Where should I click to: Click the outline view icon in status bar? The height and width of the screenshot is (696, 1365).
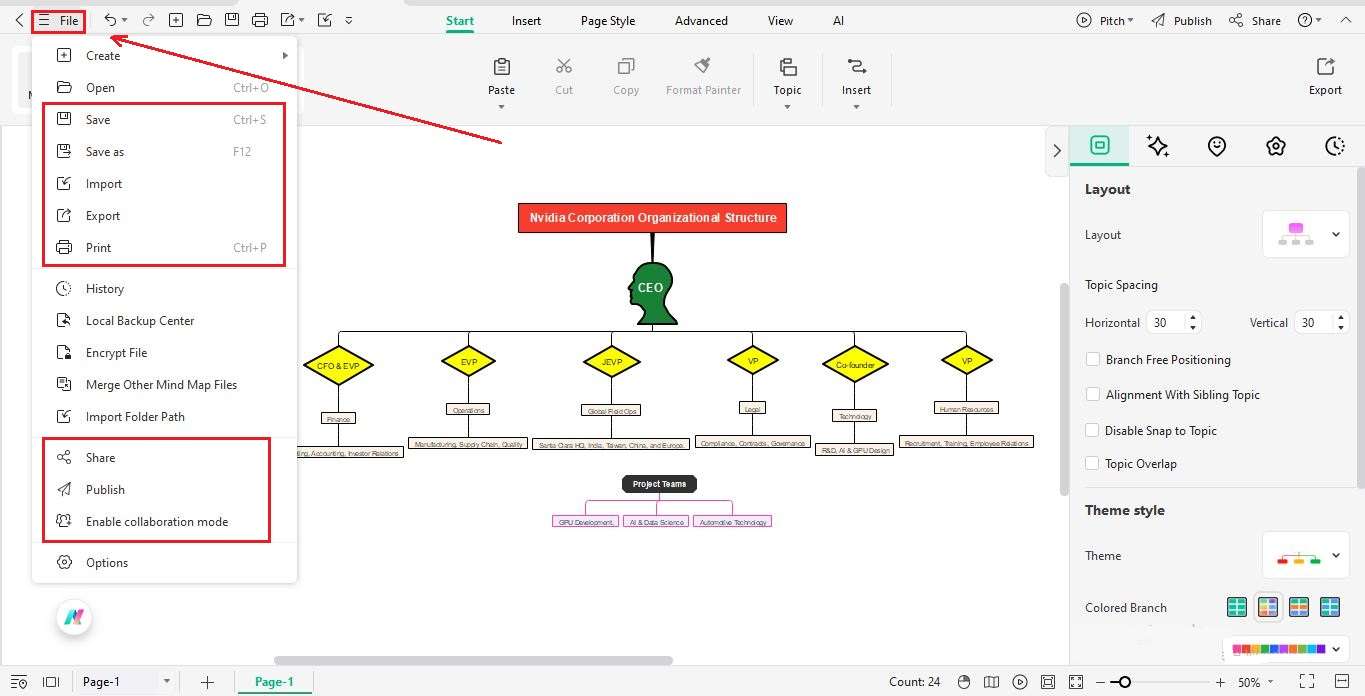[x=19, y=682]
